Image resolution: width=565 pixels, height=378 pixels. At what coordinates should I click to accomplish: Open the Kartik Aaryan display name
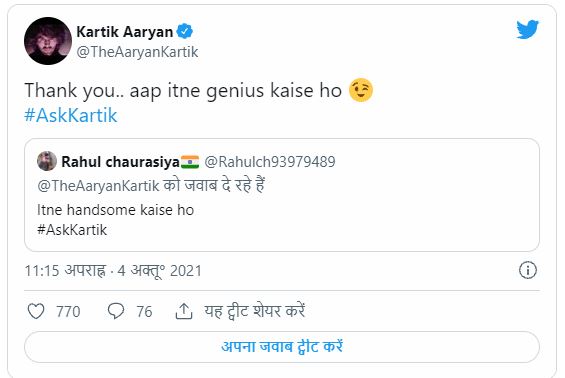coord(125,32)
